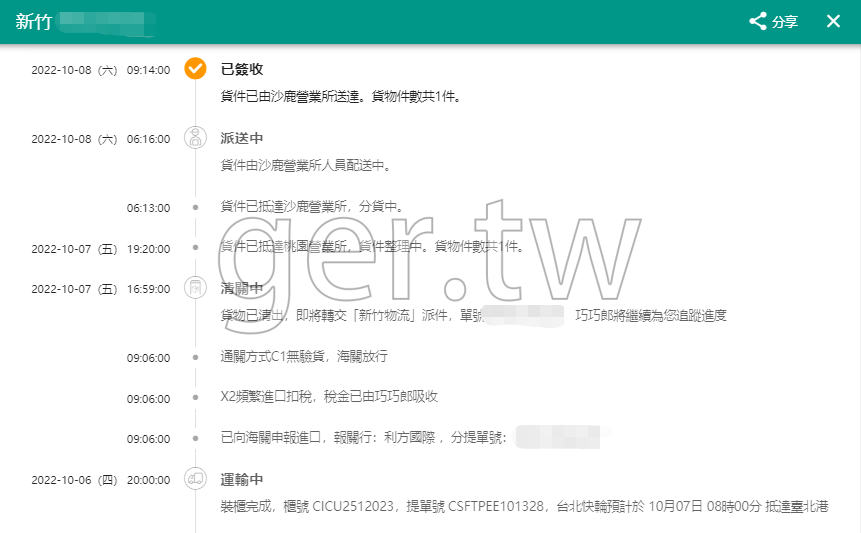Click text 已向海關申報進口，報關行：利方國際
The image size is (861, 533).
[328, 437]
